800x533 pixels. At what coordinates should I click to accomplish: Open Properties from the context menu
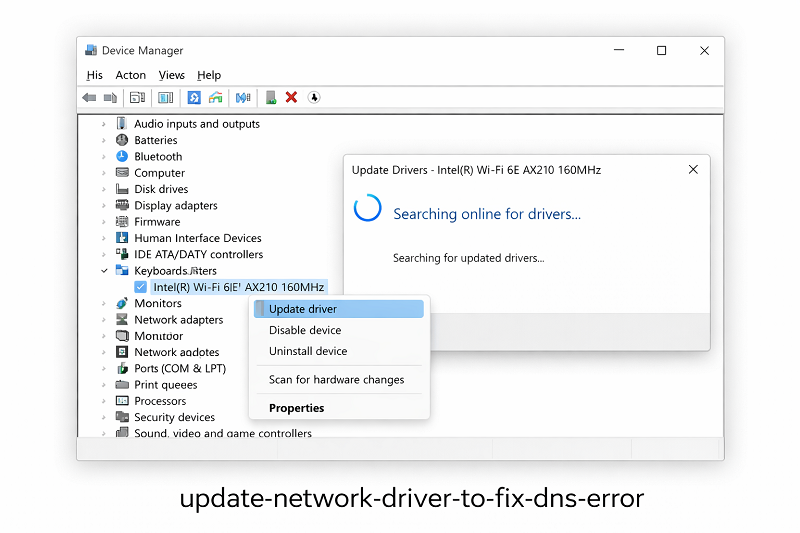coord(339,408)
